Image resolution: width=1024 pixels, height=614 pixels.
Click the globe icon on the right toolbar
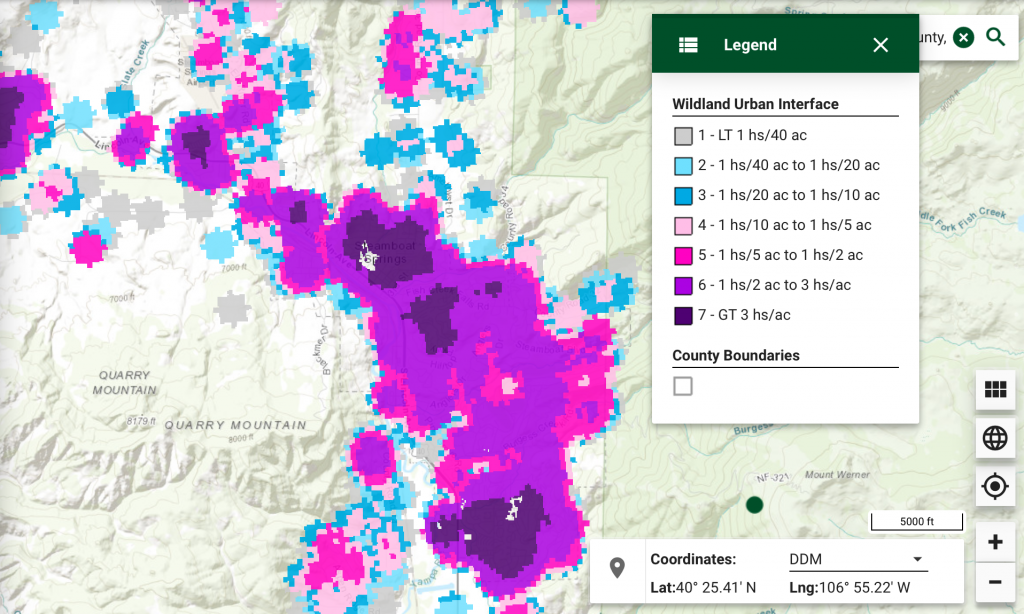point(995,438)
